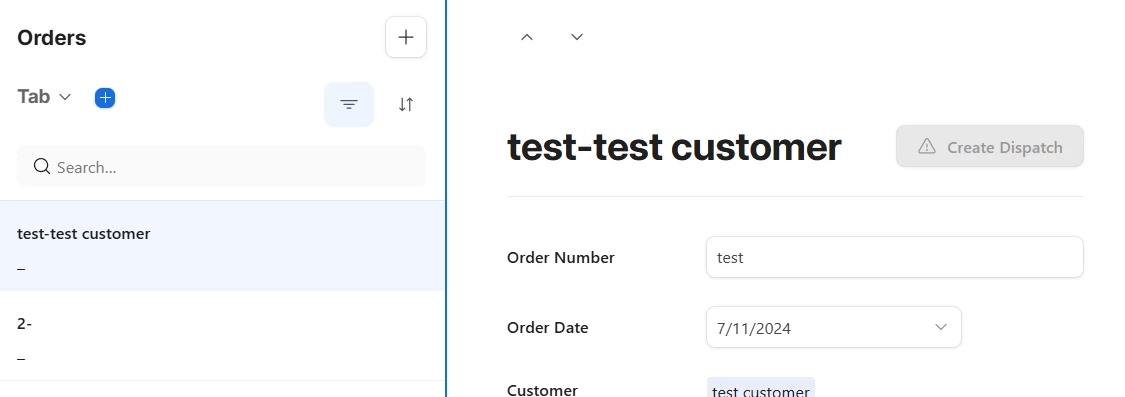Click the test-test customer page title
The width and height of the screenshot is (1125, 397).
[x=674, y=147]
